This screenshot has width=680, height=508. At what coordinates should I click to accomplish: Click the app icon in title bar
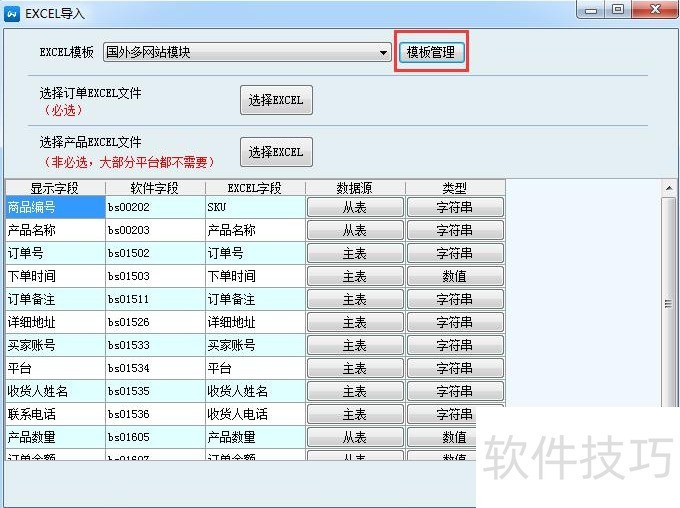point(12,13)
